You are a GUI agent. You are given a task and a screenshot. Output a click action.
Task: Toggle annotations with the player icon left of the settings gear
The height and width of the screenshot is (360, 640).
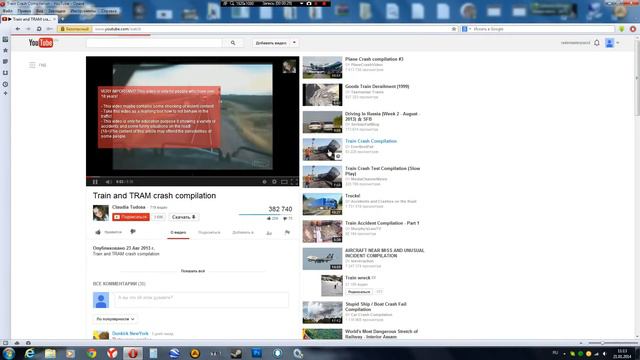tap(264, 182)
